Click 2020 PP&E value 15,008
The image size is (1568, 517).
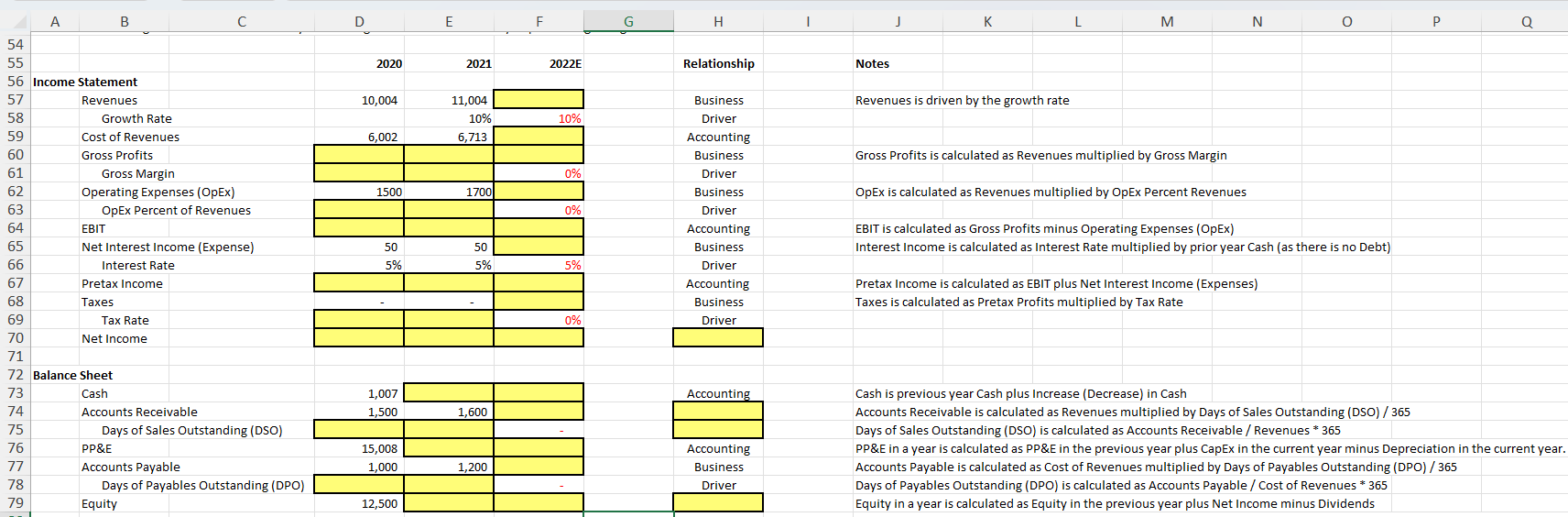tap(379, 448)
